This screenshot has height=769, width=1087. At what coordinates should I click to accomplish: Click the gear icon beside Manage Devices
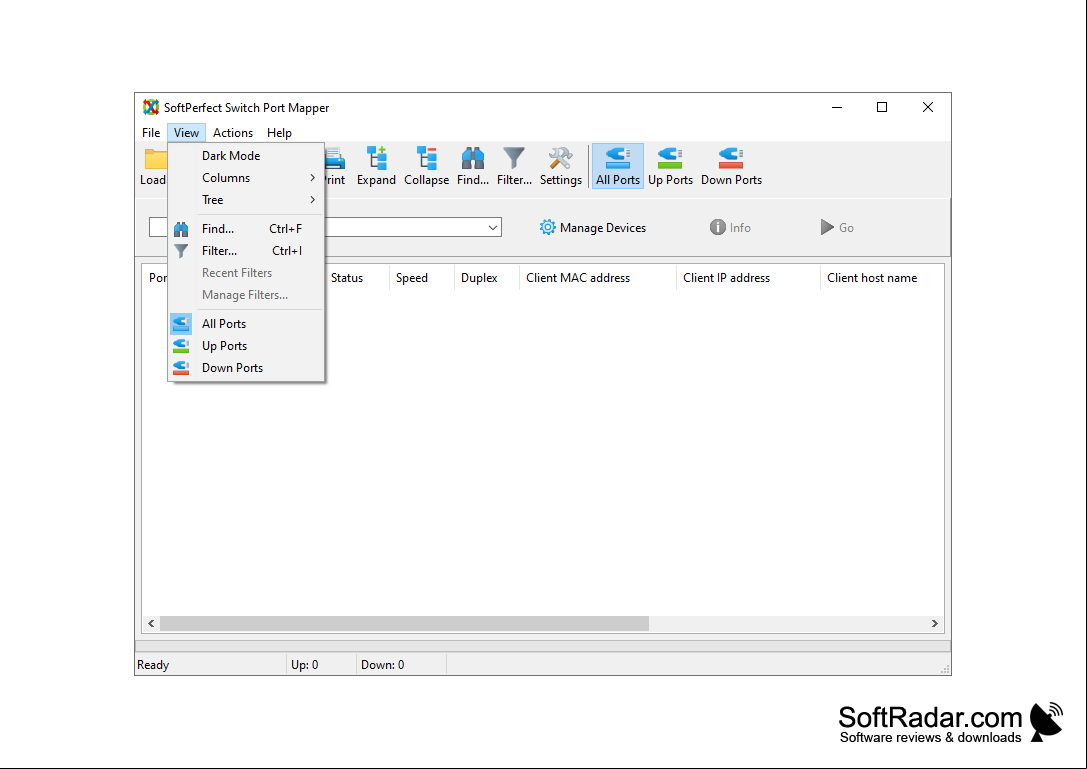[548, 227]
